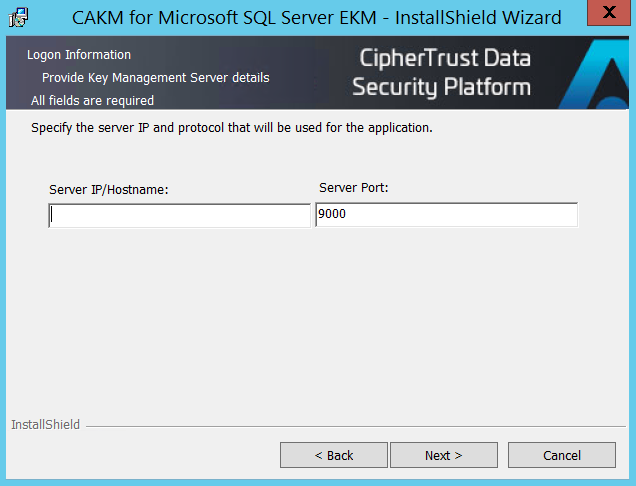Close the InstallShield Wizard window
Screen dimensions: 636x486
click(x=612, y=15)
